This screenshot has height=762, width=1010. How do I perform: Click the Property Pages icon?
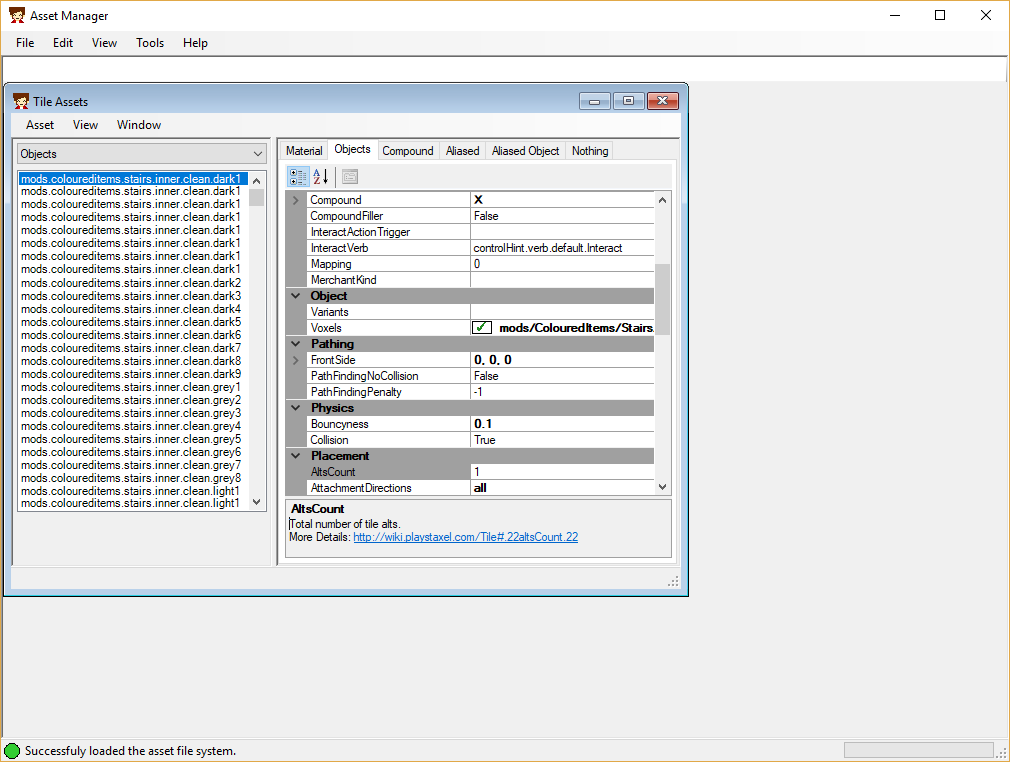click(349, 177)
